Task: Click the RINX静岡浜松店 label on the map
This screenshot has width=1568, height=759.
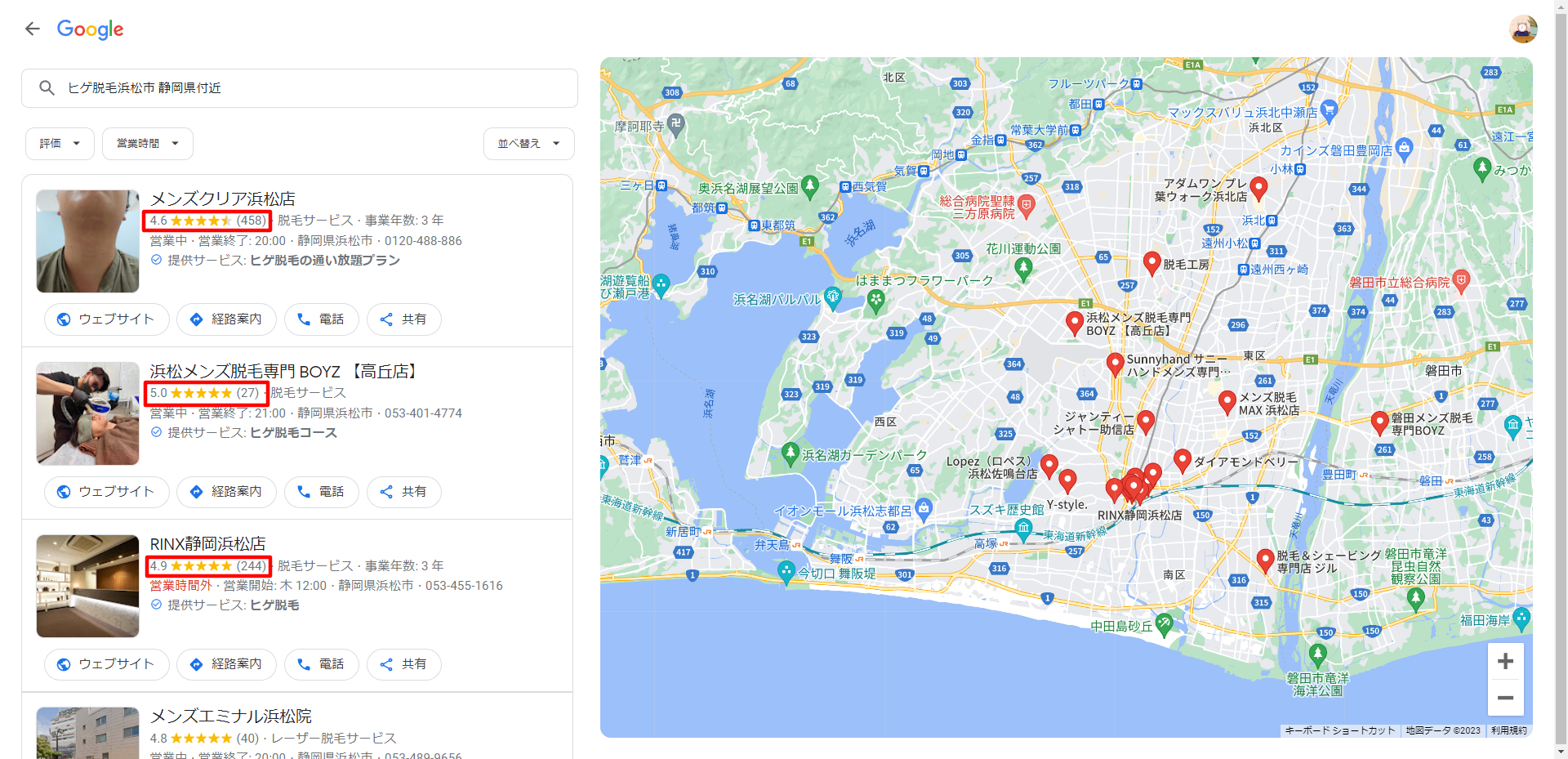Action: pos(1139,516)
